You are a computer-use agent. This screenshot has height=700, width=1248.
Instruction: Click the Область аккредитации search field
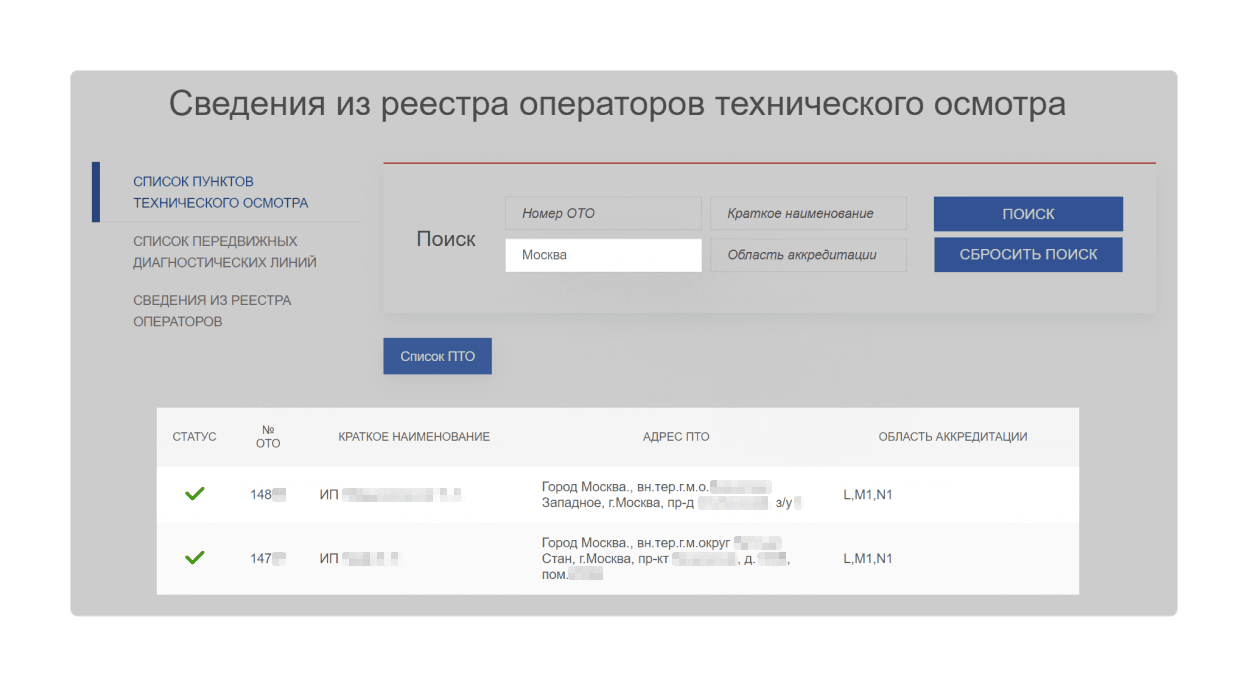tap(808, 255)
